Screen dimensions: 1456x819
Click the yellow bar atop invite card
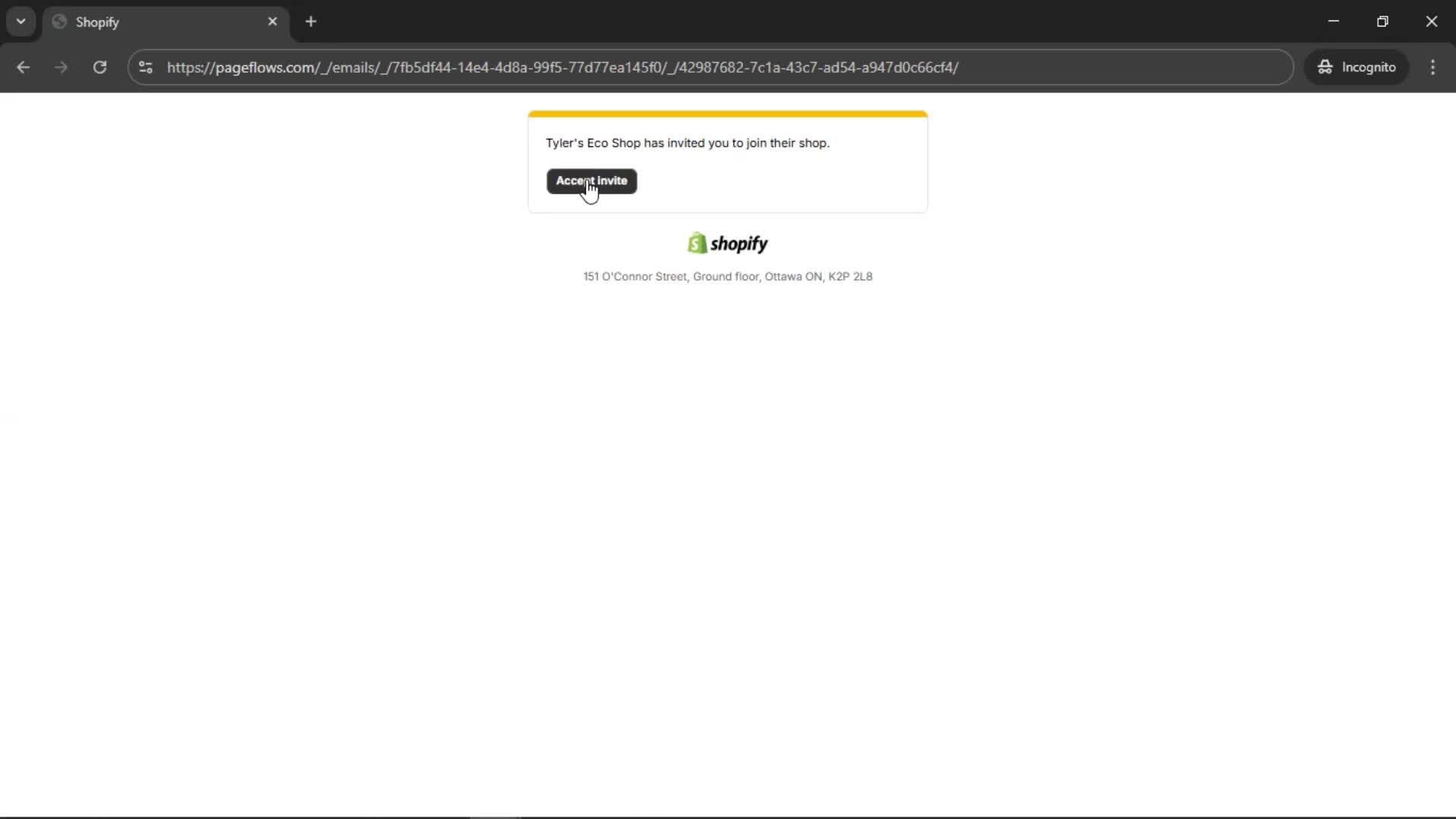click(727, 115)
